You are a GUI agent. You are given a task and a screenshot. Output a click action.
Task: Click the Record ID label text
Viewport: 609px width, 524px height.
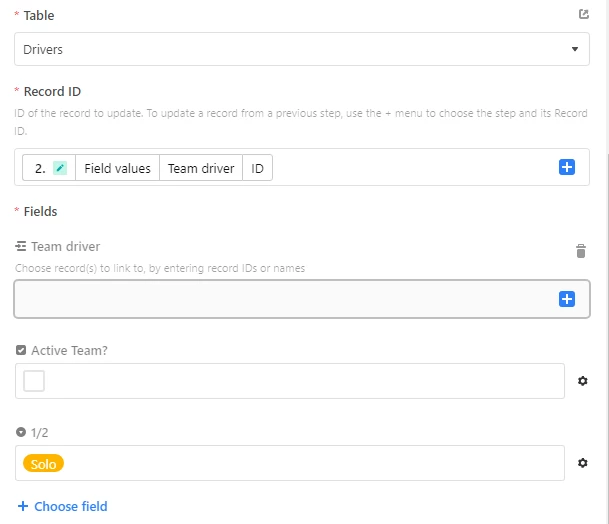[52, 91]
